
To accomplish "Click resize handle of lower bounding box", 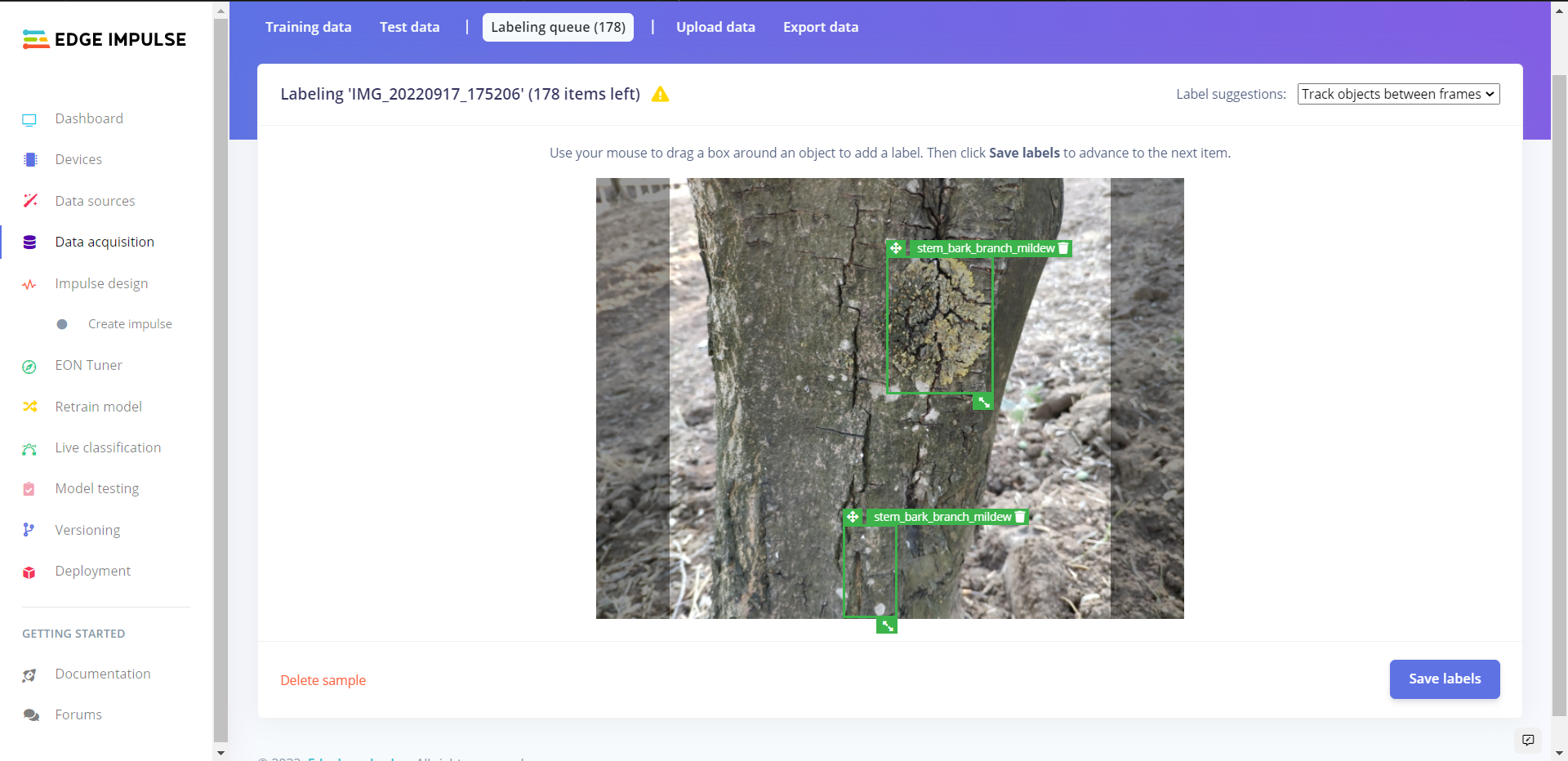I will [887, 626].
